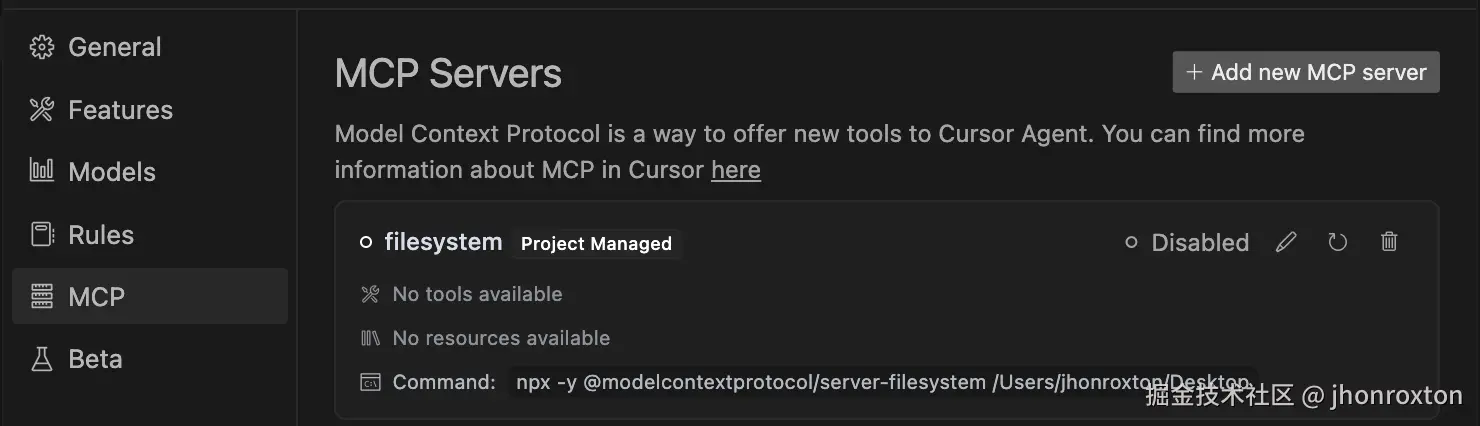
Task: Open the General settings section
Action: click(114, 47)
